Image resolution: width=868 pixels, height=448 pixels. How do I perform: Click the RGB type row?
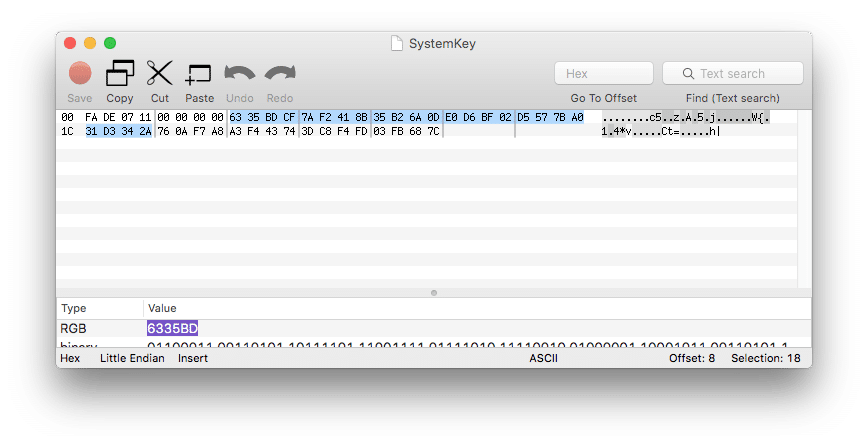(433, 328)
